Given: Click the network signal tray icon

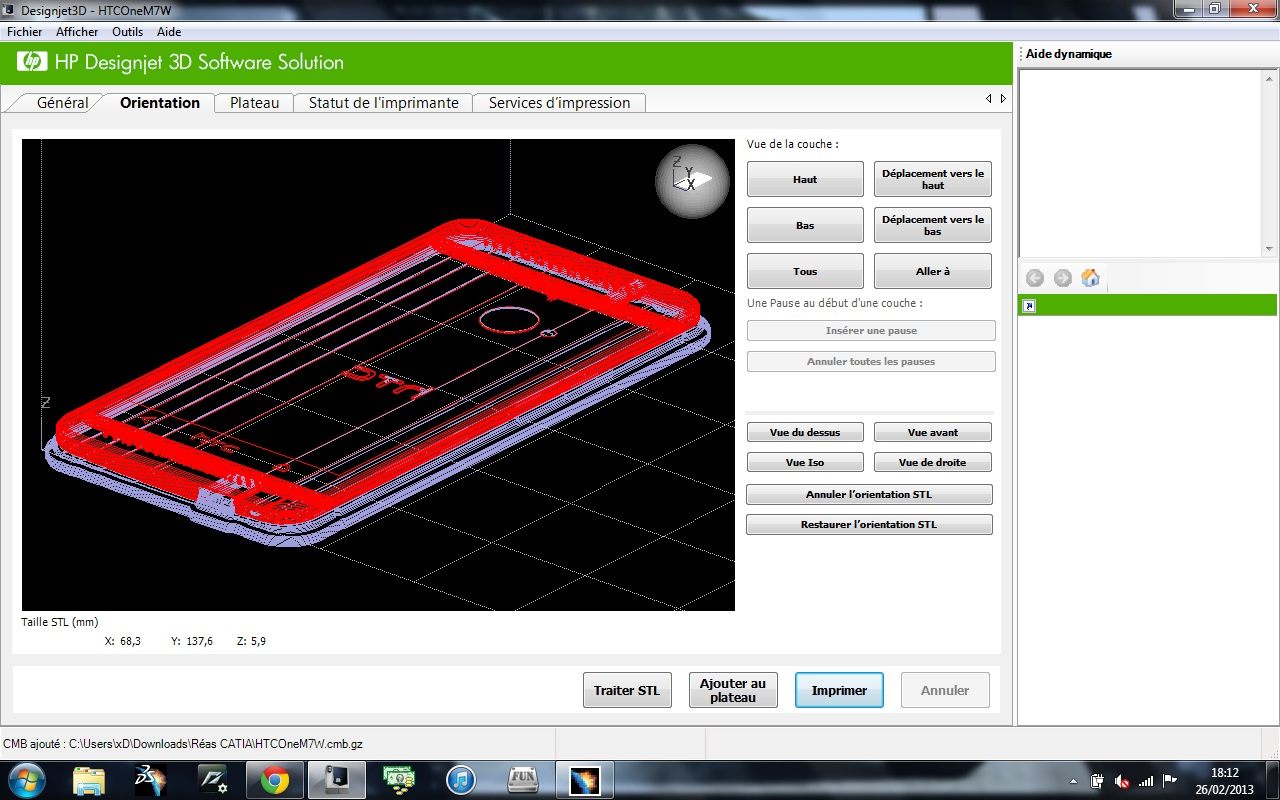Looking at the screenshot, I should 1146,780.
